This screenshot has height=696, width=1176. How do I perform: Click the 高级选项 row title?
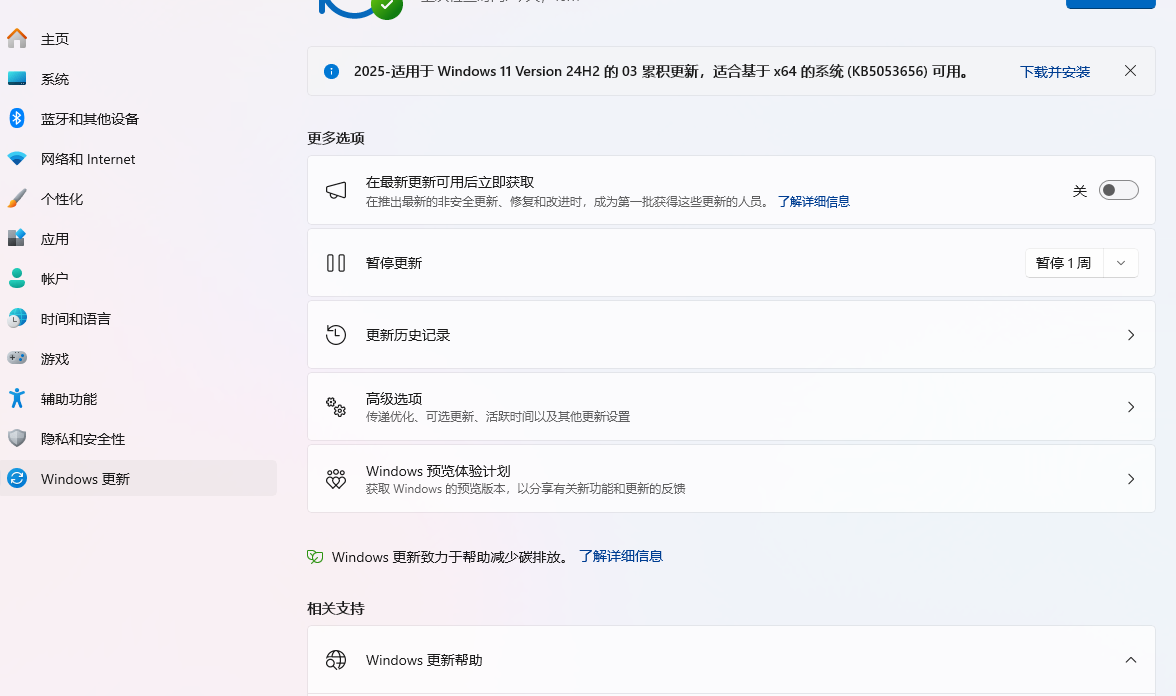pos(394,399)
